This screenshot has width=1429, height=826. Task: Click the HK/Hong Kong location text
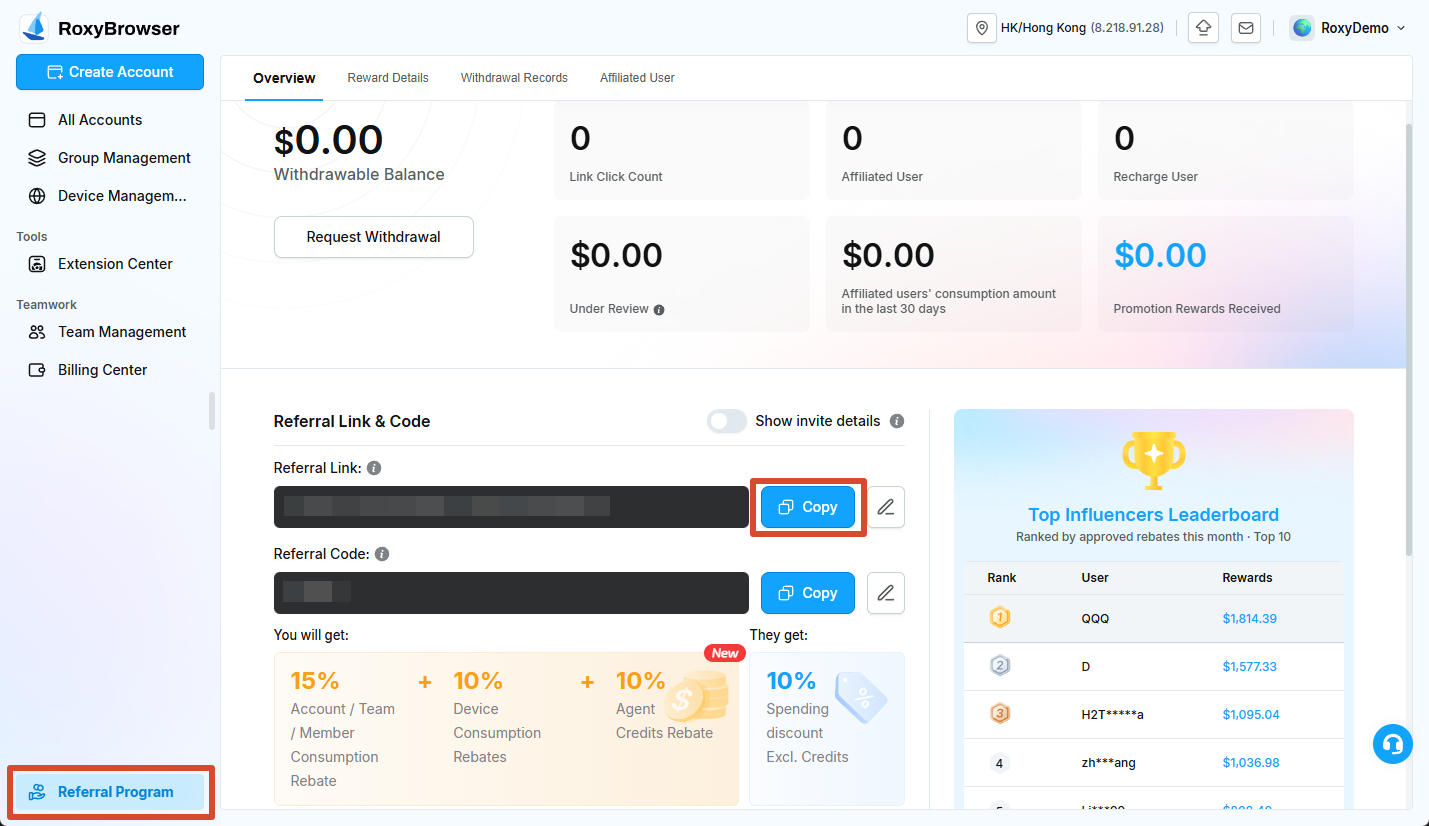[x=1043, y=28]
